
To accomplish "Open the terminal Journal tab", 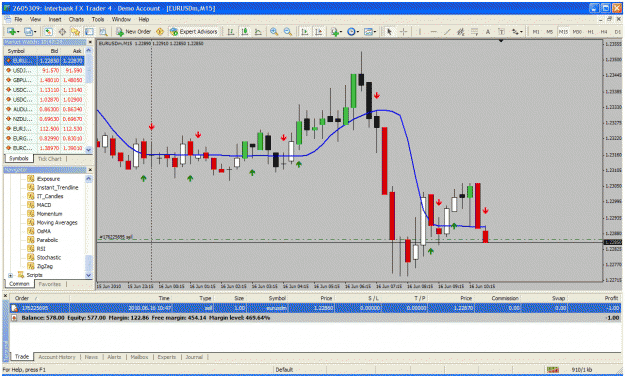I will click(194, 357).
